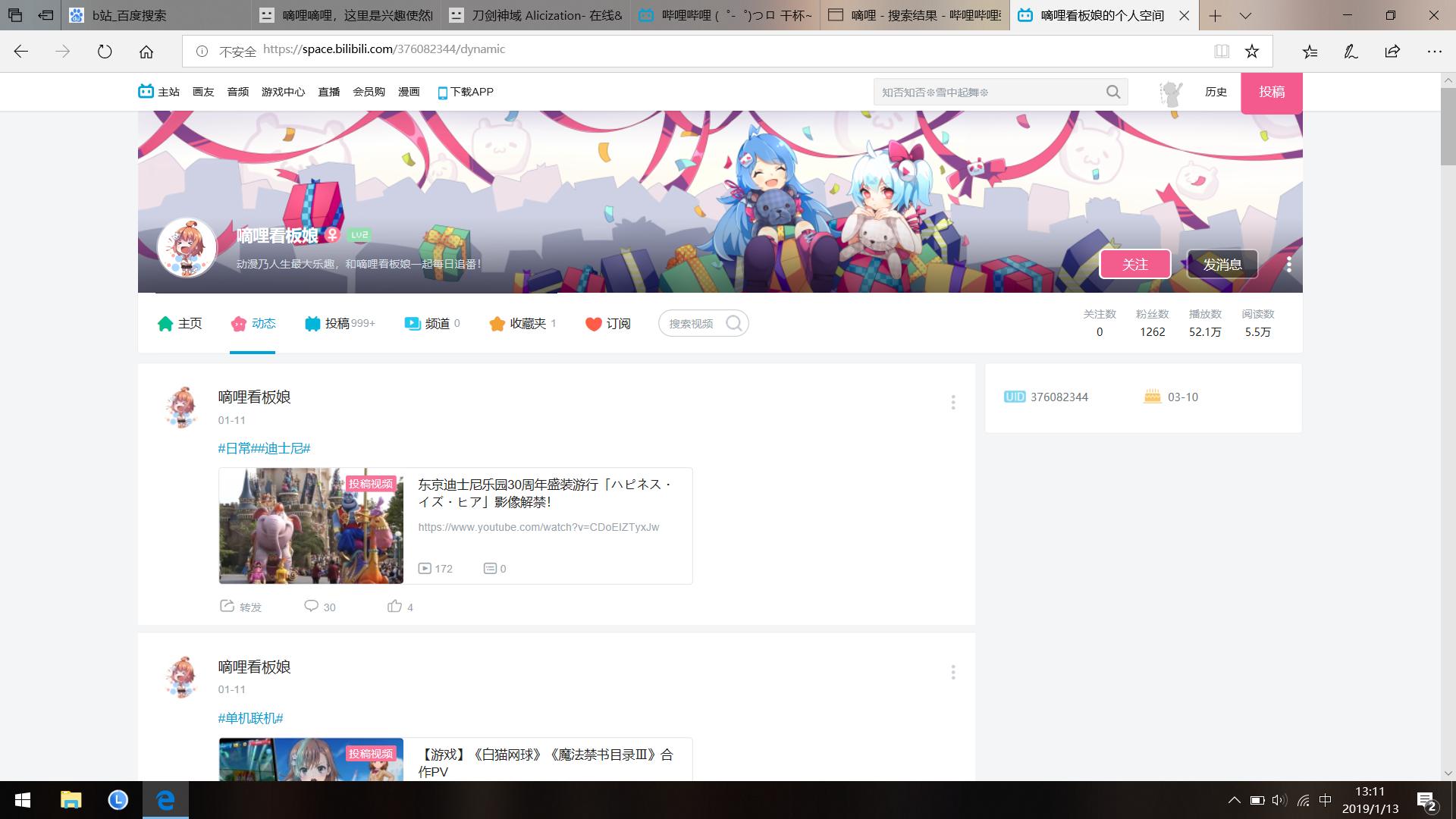Open the 收藏夹 tab
This screenshot has height=819, width=1456.
tap(523, 324)
